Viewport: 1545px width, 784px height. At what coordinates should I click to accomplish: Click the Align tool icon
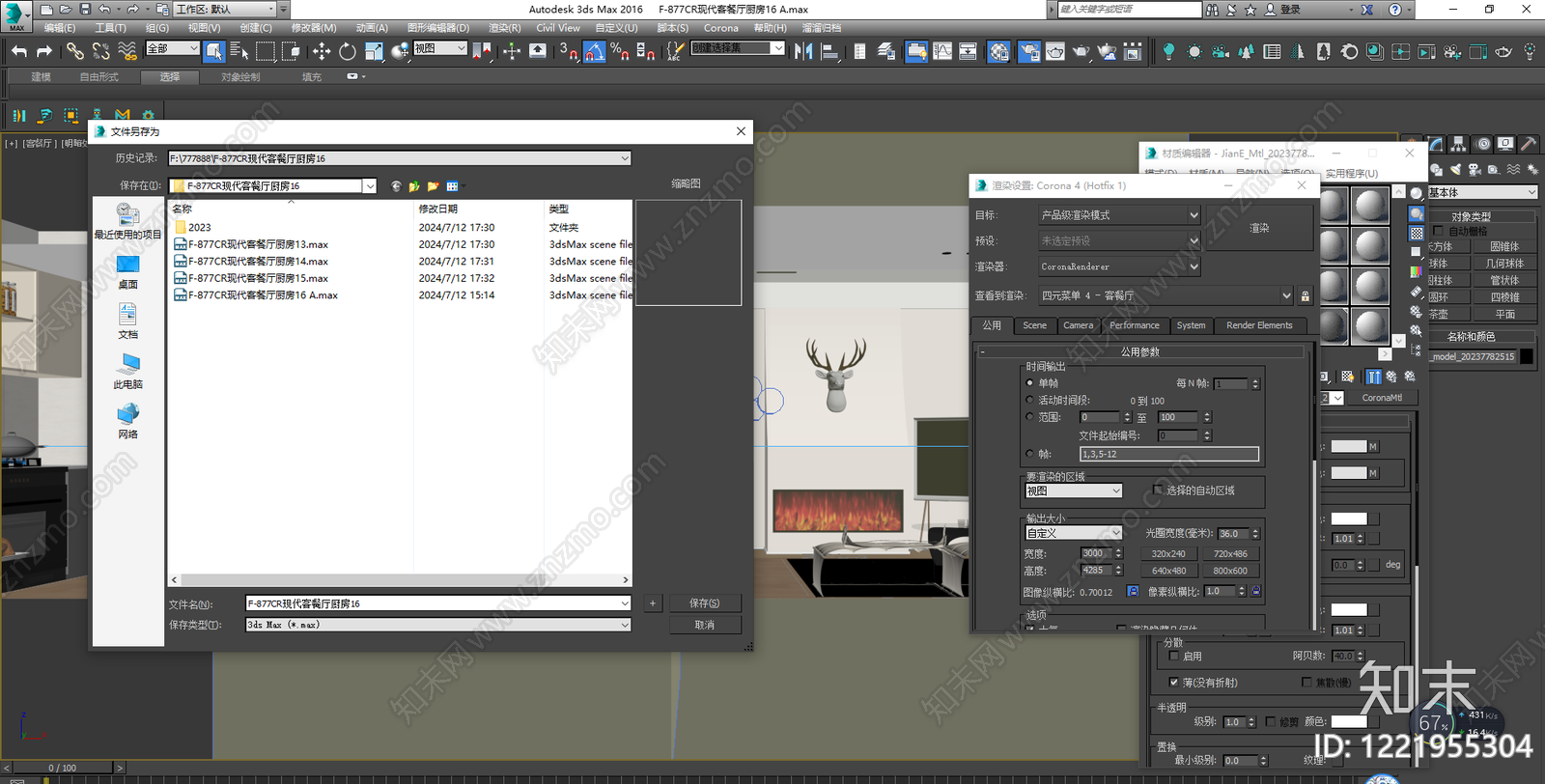click(x=829, y=50)
